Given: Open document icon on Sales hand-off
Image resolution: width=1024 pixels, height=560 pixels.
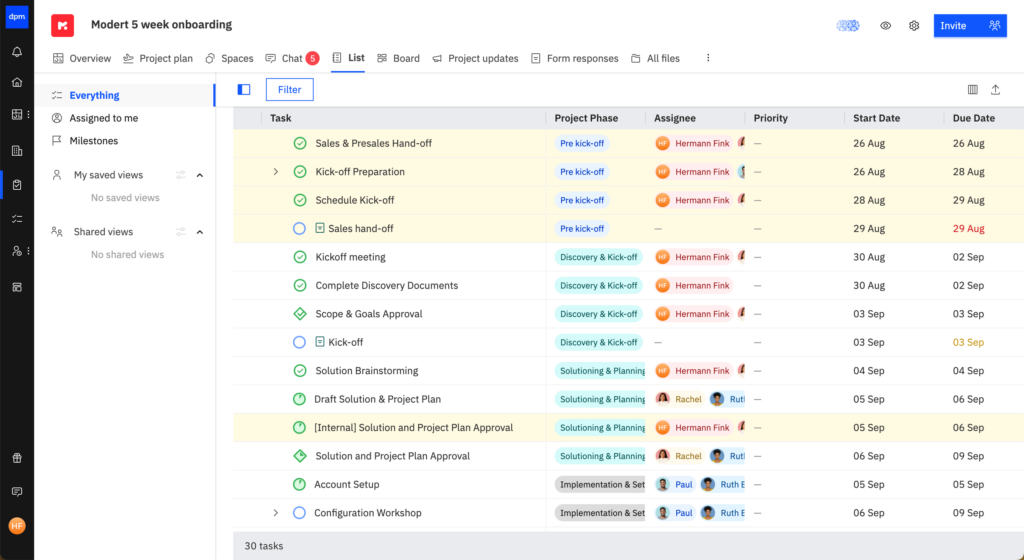Looking at the screenshot, I should click(x=320, y=228).
